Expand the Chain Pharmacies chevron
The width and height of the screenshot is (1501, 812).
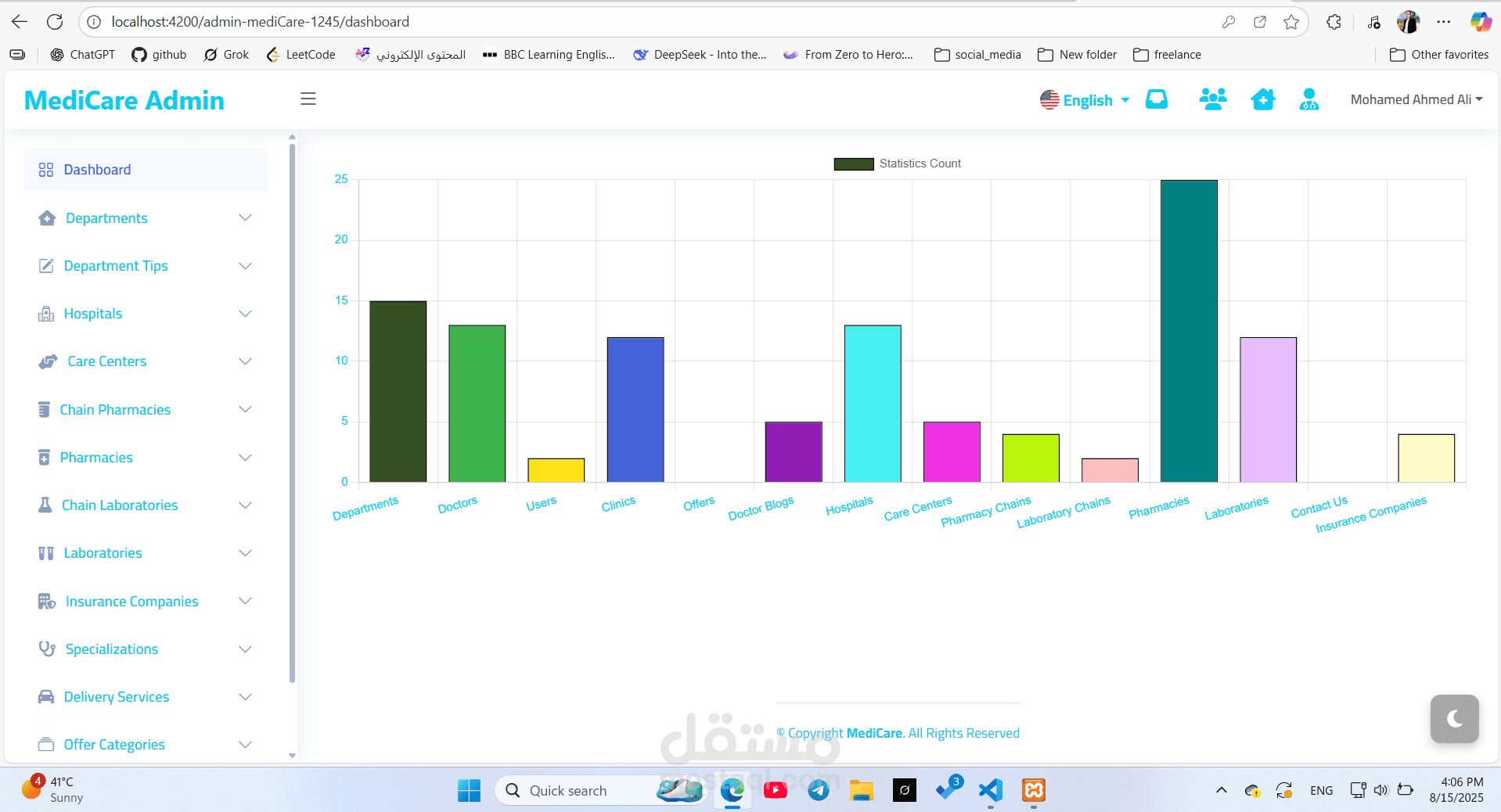pos(245,410)
